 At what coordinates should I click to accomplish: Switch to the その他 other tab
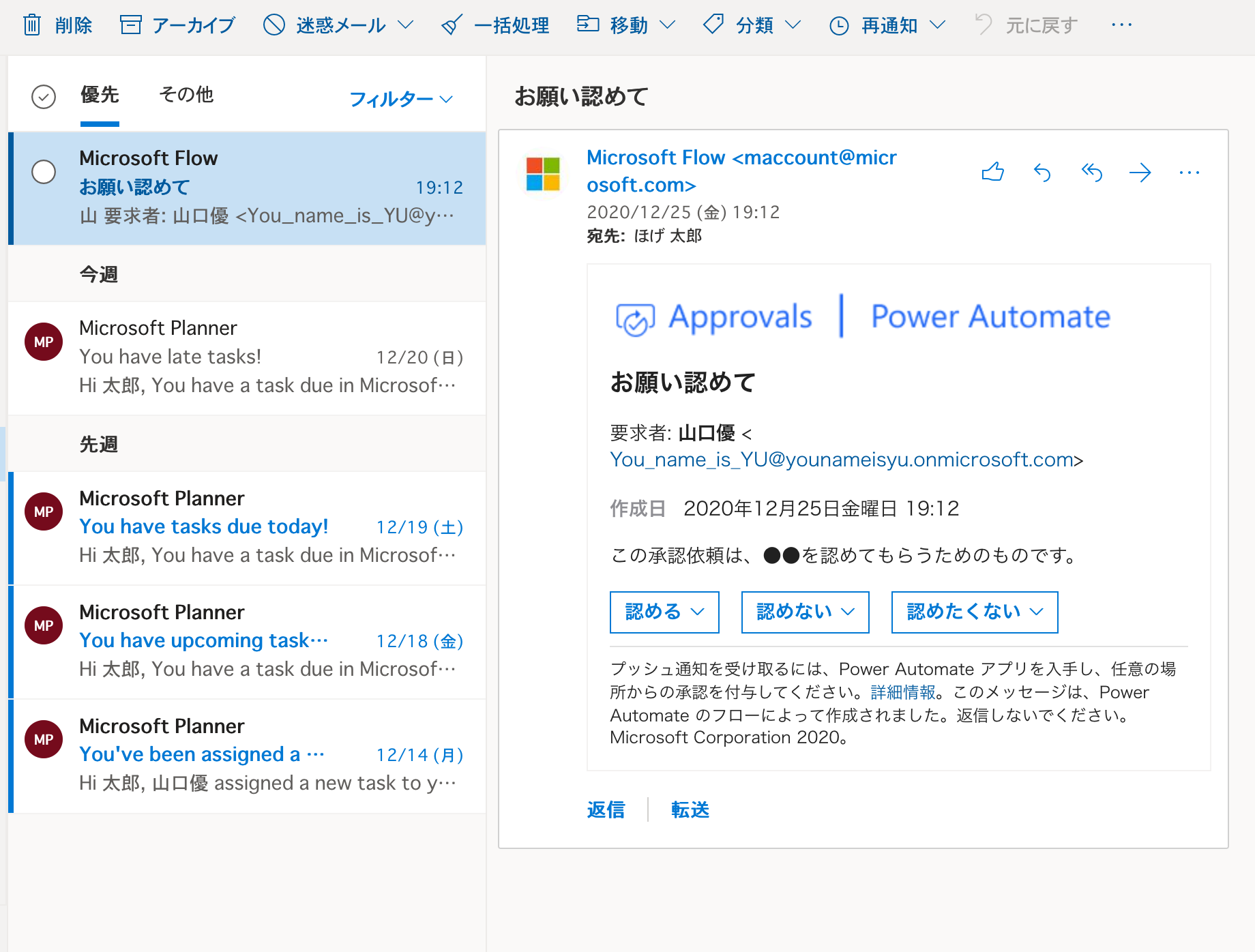click(186, 95)
